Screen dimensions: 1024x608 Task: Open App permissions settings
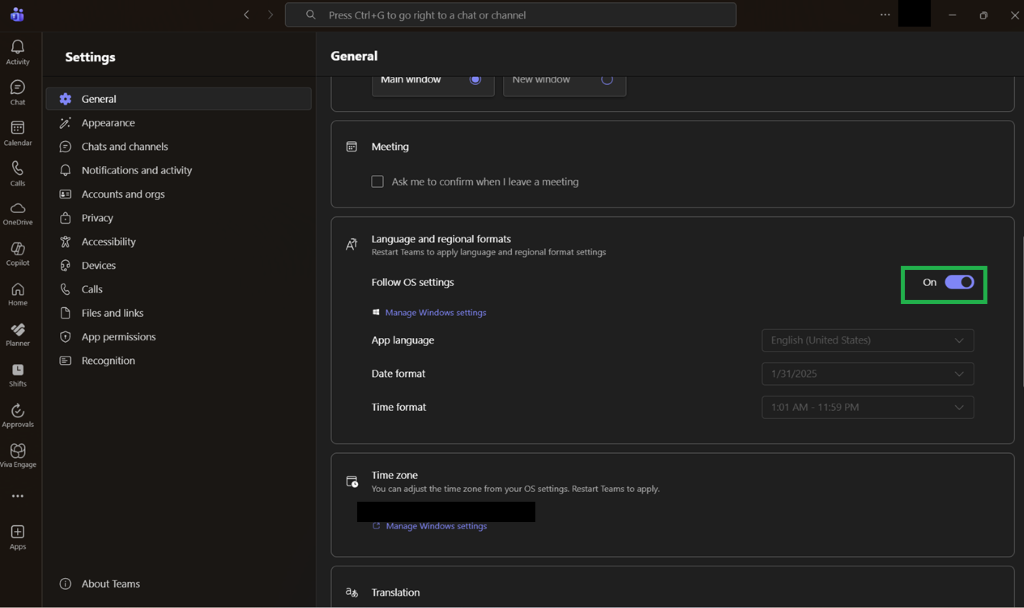click(x=178, y=336)
